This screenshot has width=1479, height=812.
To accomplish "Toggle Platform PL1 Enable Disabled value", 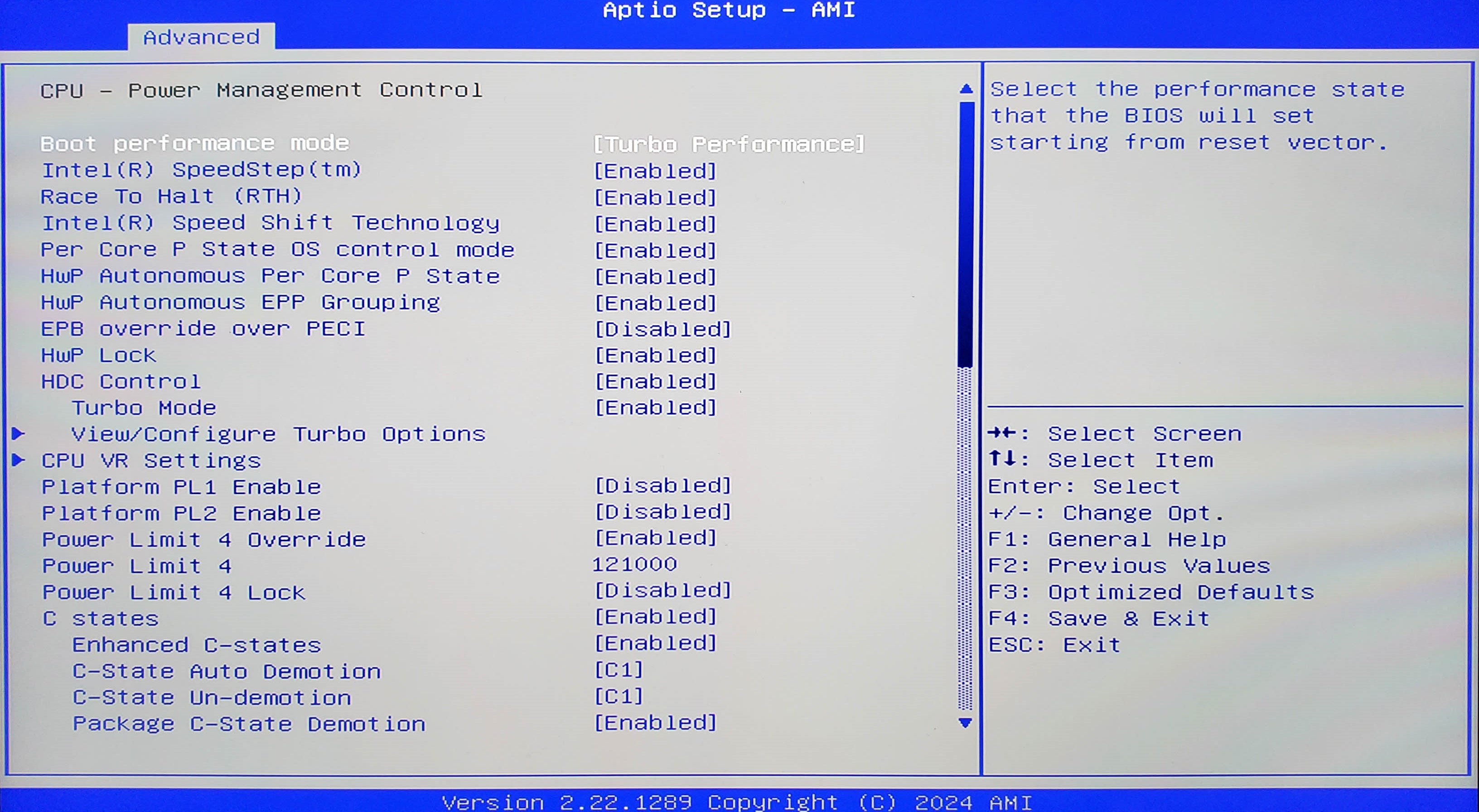I will (662, 485).
